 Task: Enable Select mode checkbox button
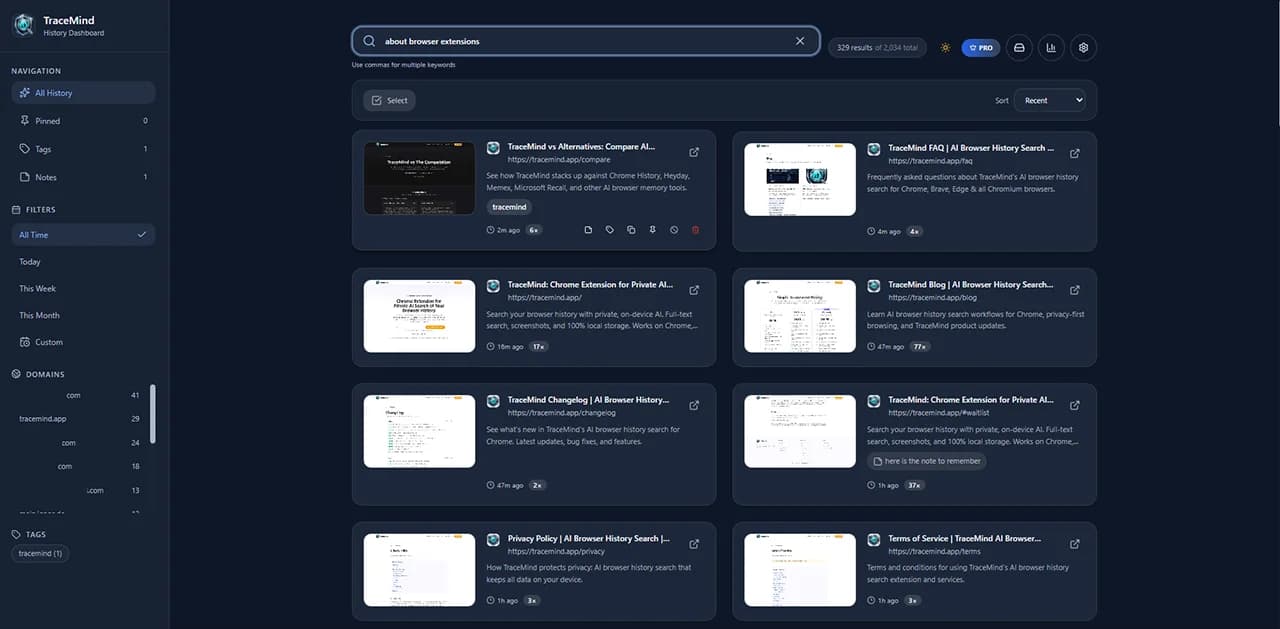pos(389,100)
